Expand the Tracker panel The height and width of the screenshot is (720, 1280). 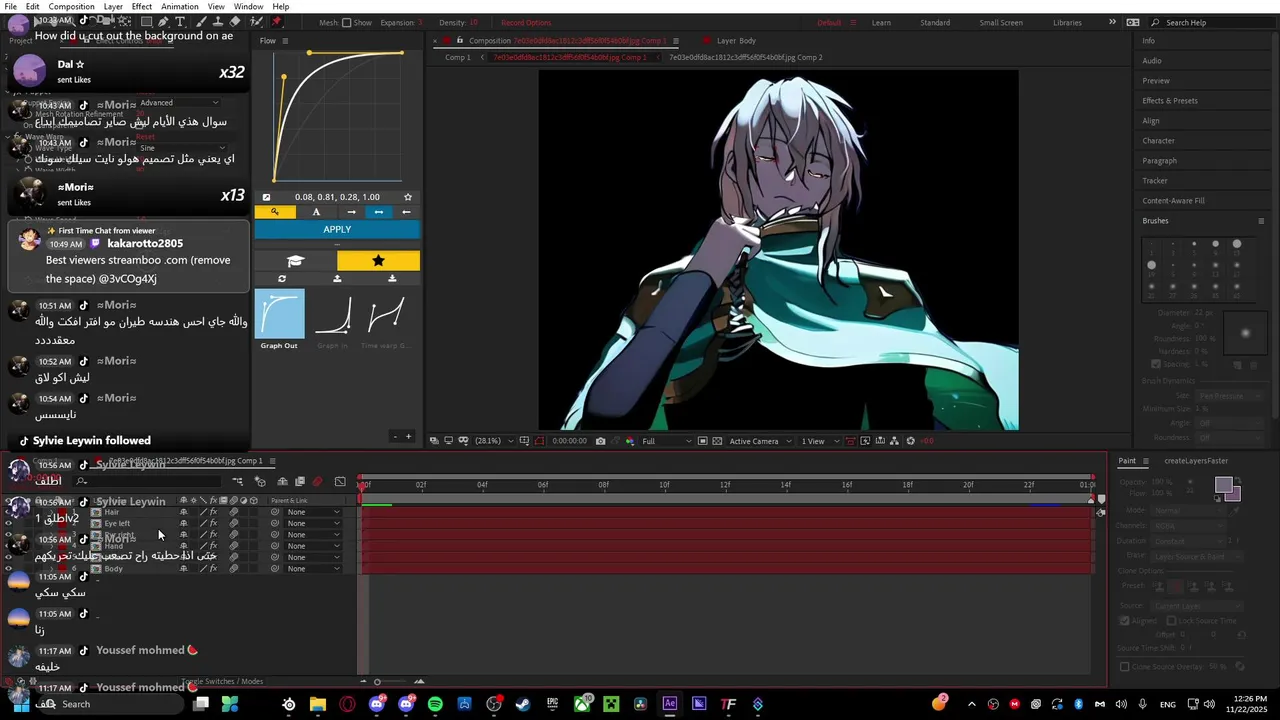click(1155, 181)
